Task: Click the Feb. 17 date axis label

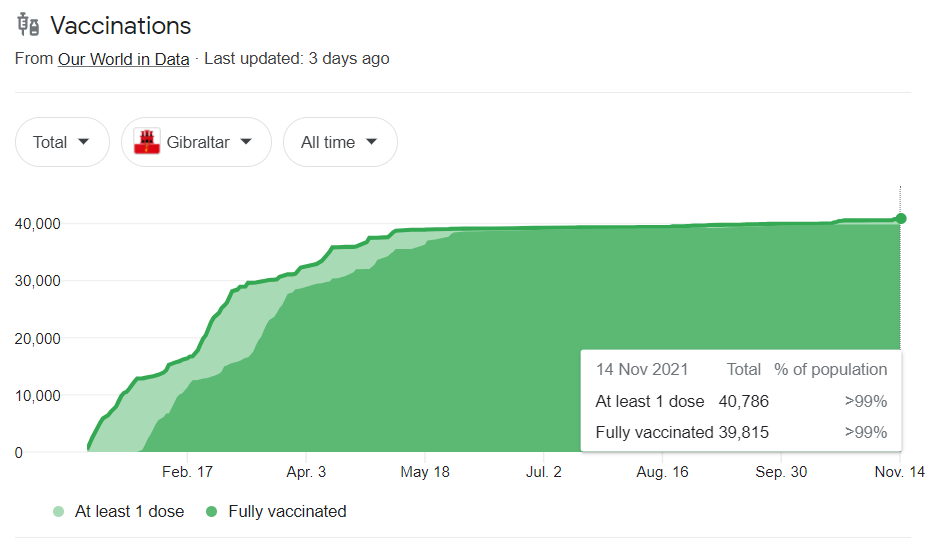Action: coord(188,473)
